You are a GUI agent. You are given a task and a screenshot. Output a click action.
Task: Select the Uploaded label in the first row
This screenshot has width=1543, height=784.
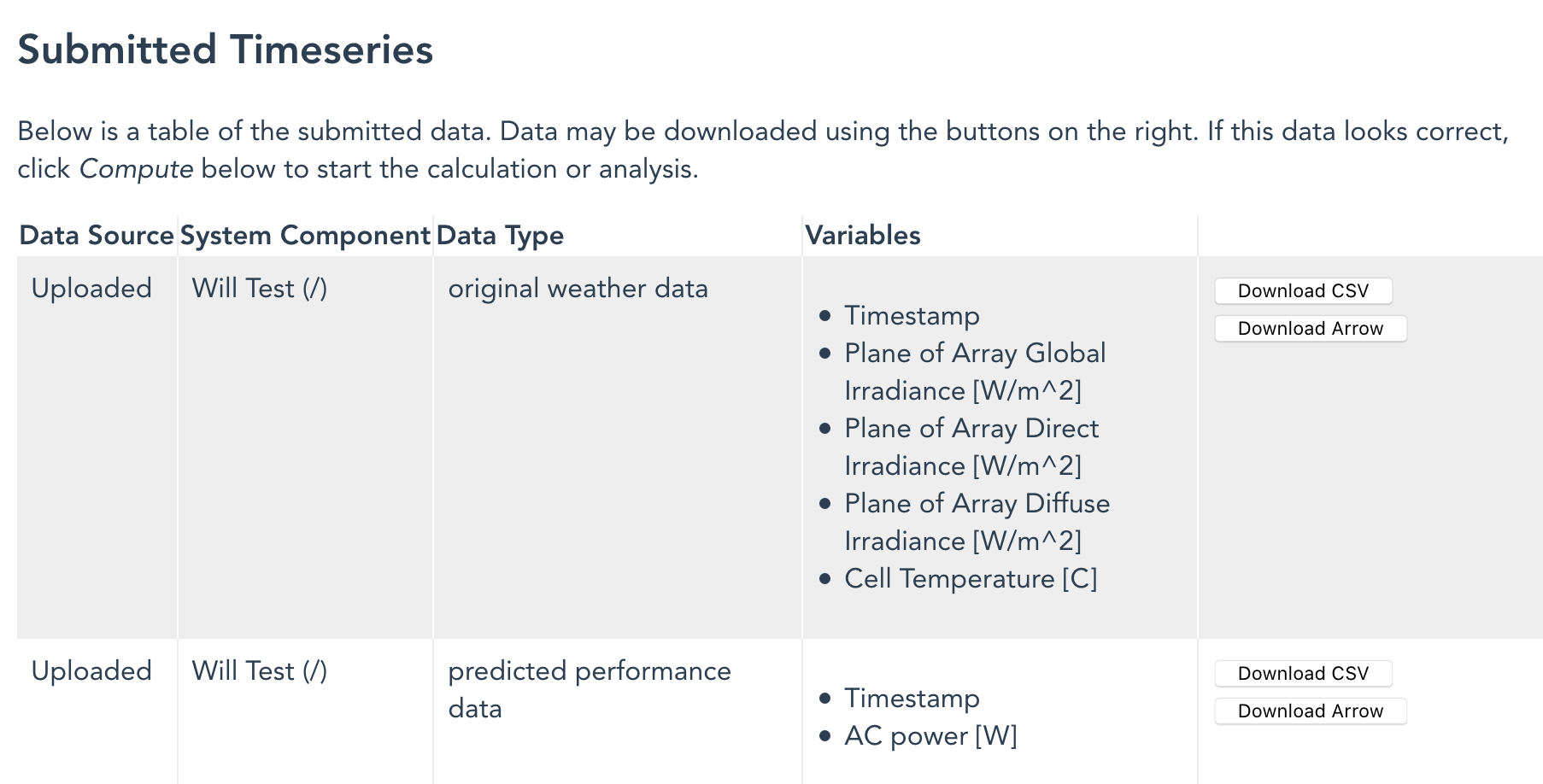pyautogui.click(x=93, y=288)
